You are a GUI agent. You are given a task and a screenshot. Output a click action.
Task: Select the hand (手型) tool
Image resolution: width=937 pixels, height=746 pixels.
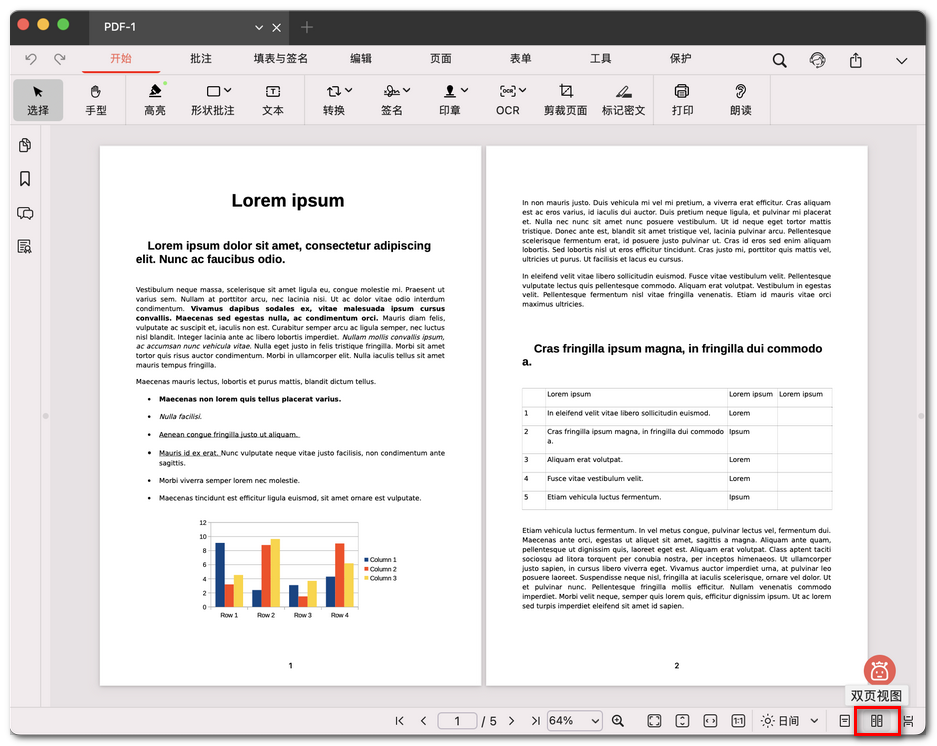(x=96, y=99)
